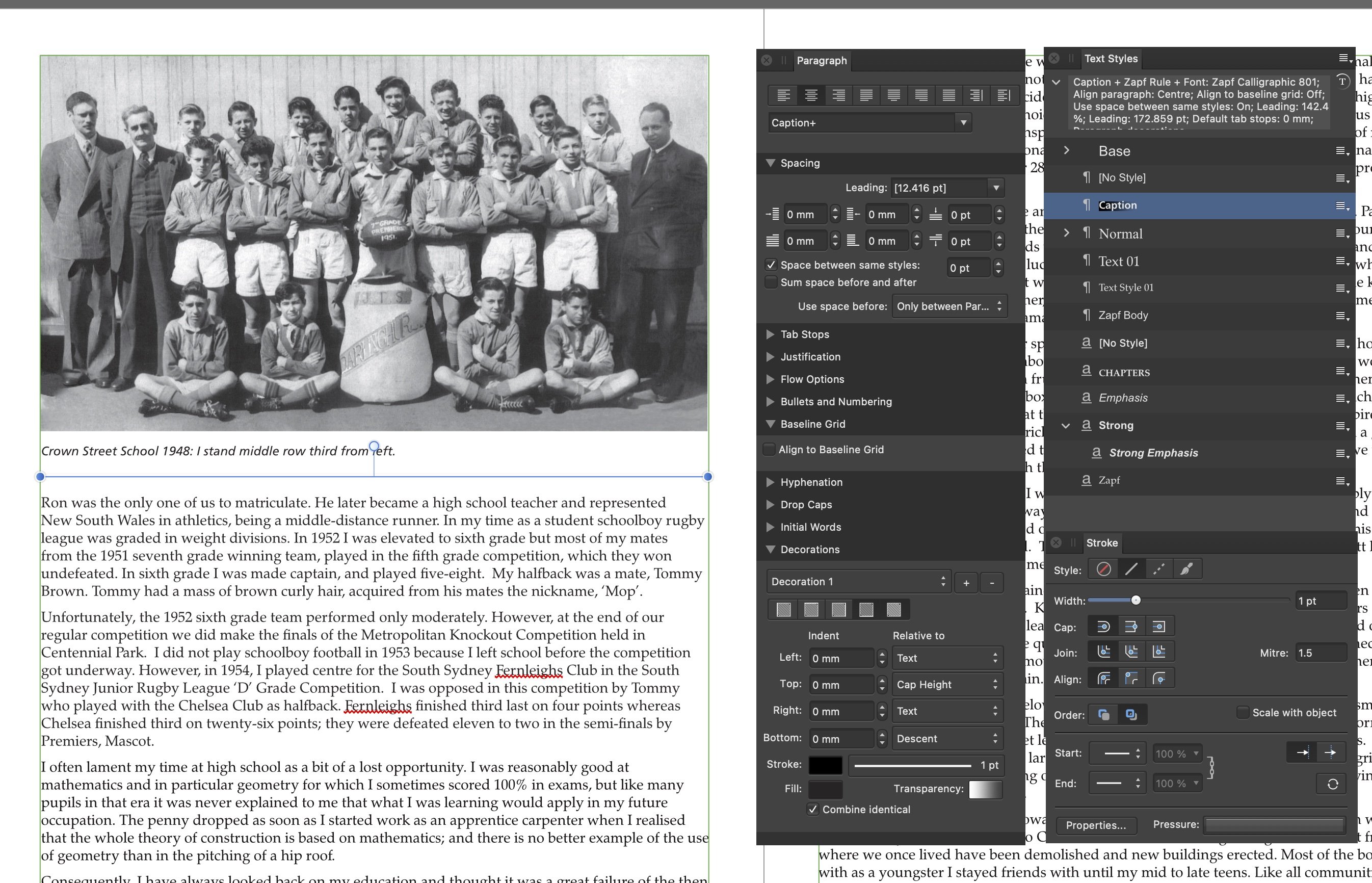Image resolution: width=1372 pixels, height=883 pixels.
Task: Set stroke style to Texture brush
Action: (x=1186, y=569)
